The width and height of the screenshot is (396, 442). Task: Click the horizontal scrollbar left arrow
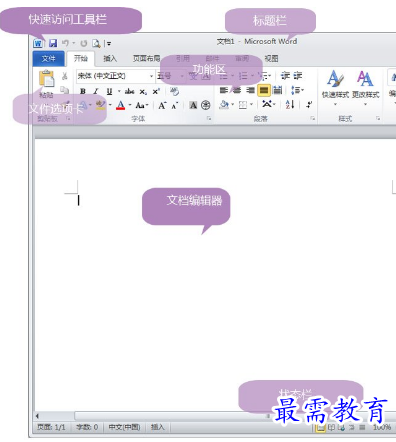[x=37, y=416]
